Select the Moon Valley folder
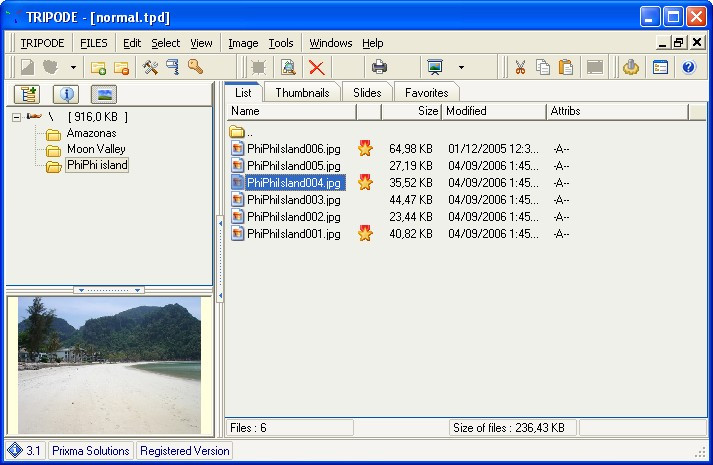The image size is (713, 465). 96,149
